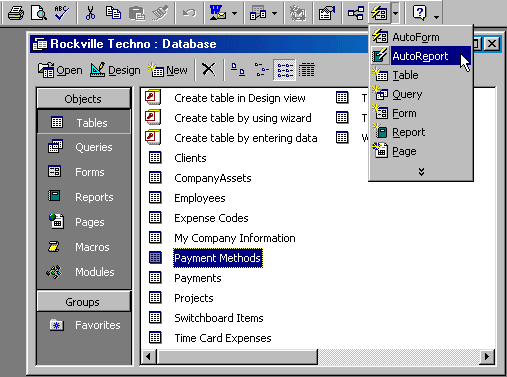Click the Cut scissors icon
The height and width of the screenshot is (377, 507).
(x=90, y=14)
